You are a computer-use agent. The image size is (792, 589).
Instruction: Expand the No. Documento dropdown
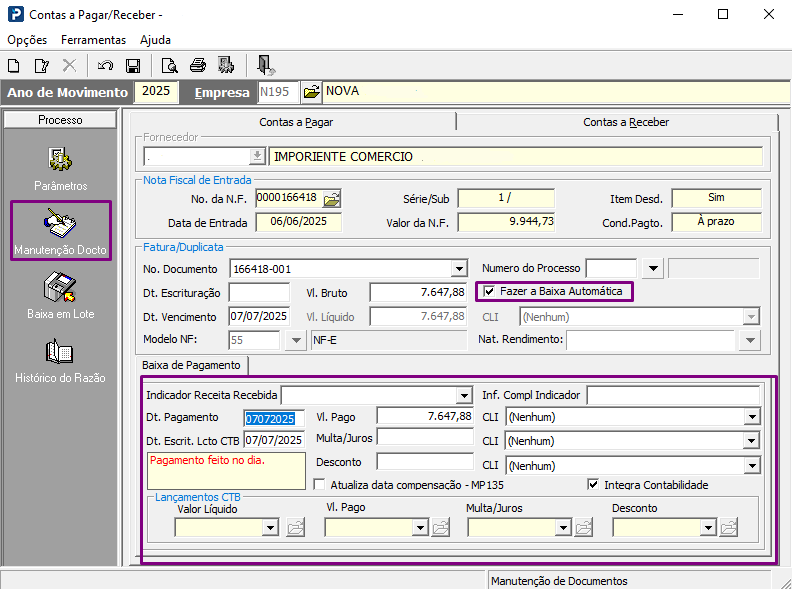[459, 269]
